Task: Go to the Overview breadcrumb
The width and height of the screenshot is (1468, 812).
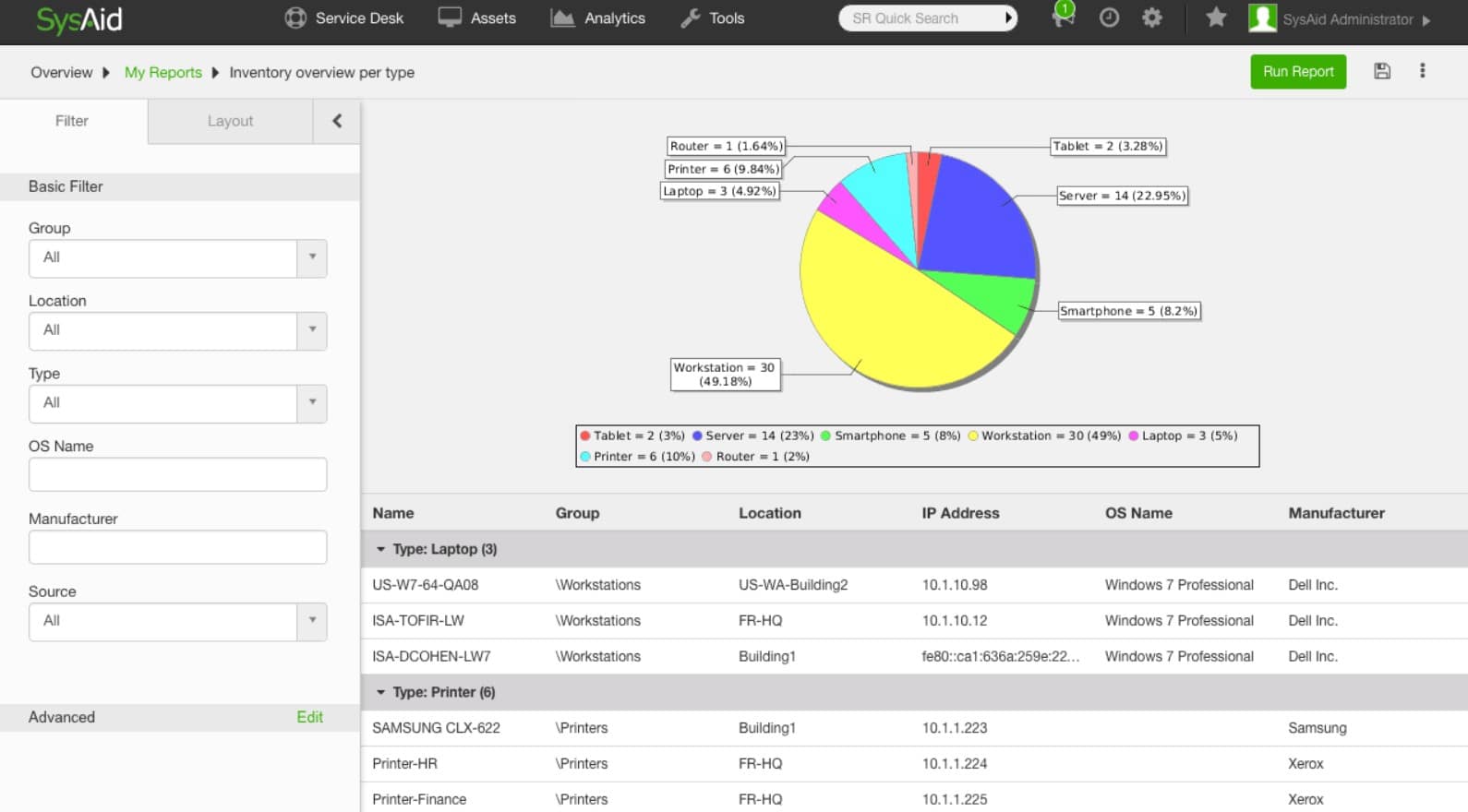Action: pos(61,72)
